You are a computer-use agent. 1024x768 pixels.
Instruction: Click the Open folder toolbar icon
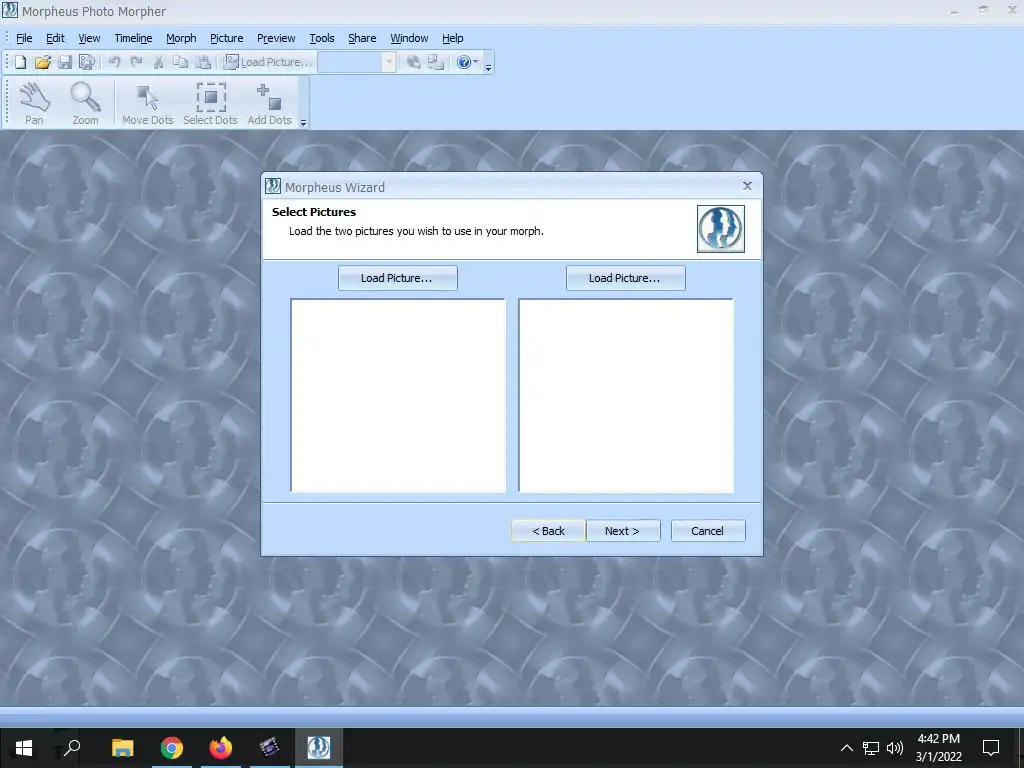42,62
